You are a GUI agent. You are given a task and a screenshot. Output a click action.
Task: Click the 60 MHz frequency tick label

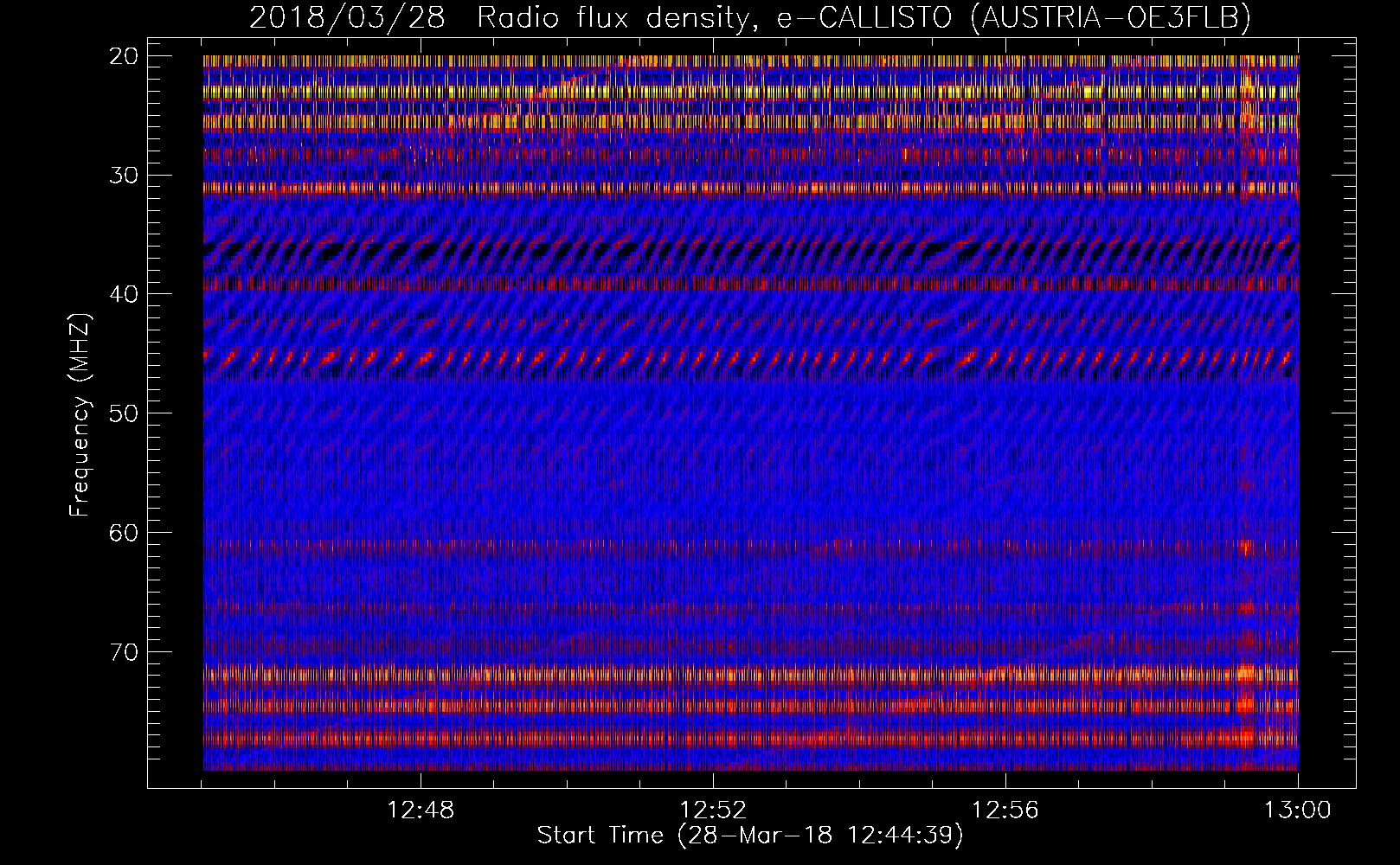[124, 533]
